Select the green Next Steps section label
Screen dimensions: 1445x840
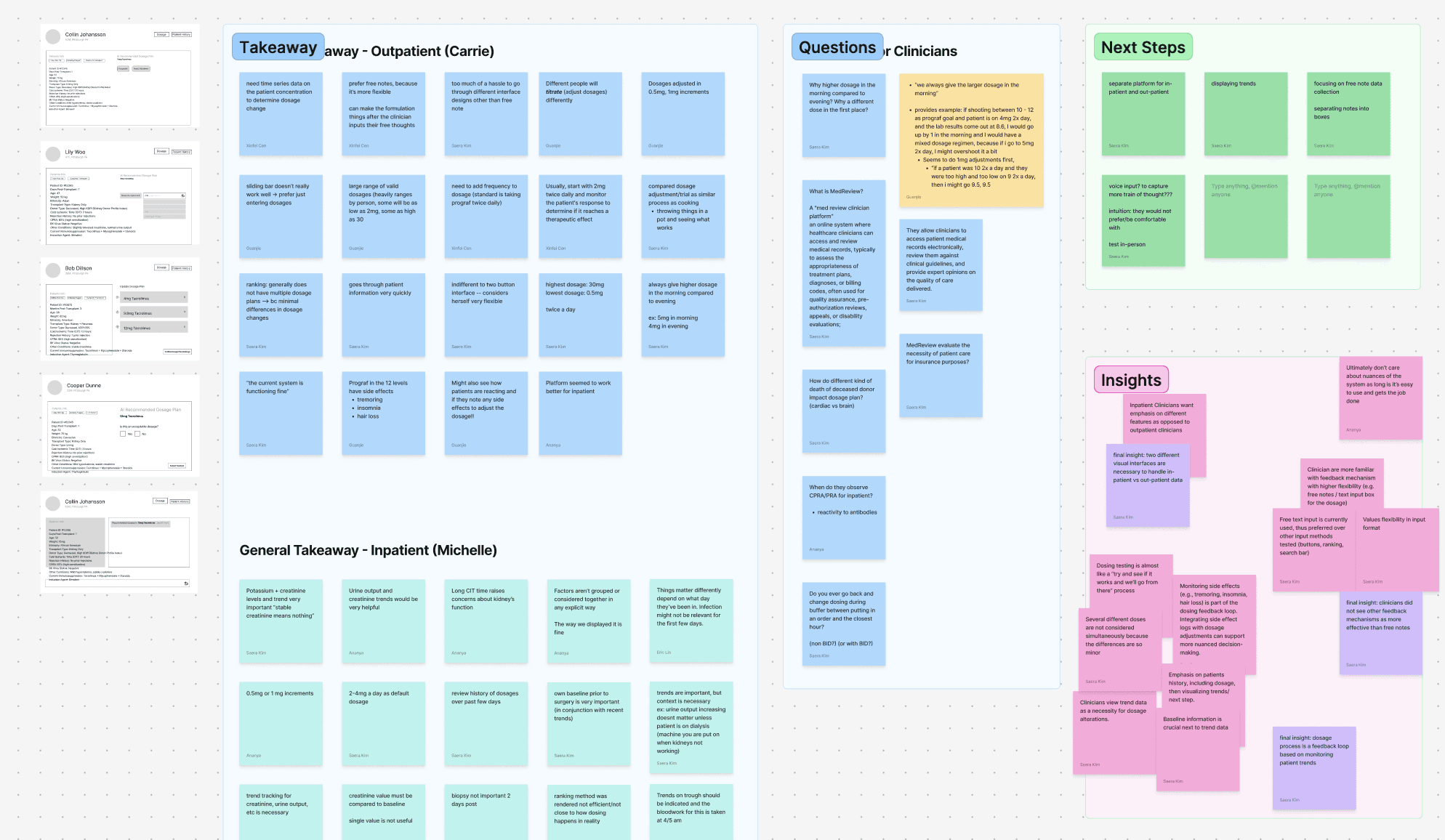(x=1143, y=47)
